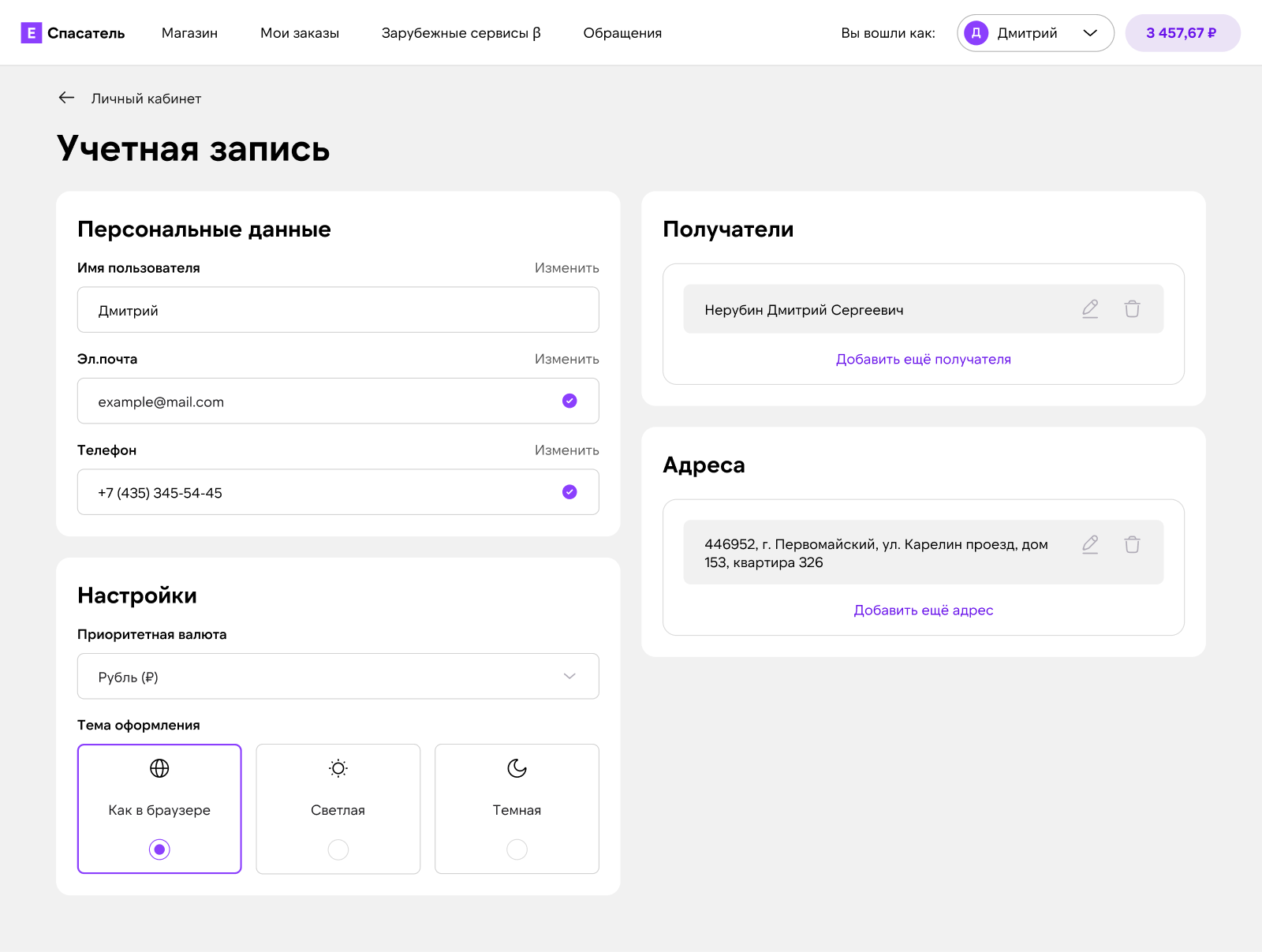The image size is (1262, 952).
Task: Go to Мои заказы menu item
Action: point(300,33)
